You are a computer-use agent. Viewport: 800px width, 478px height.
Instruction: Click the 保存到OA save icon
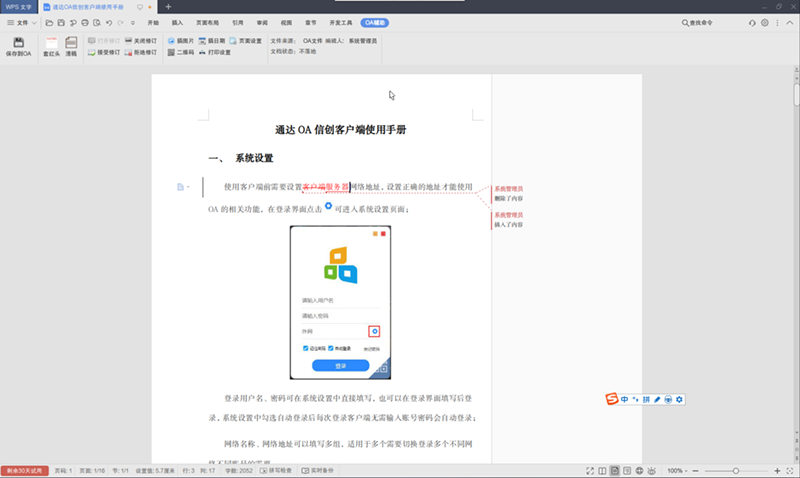tap(18, 46)
